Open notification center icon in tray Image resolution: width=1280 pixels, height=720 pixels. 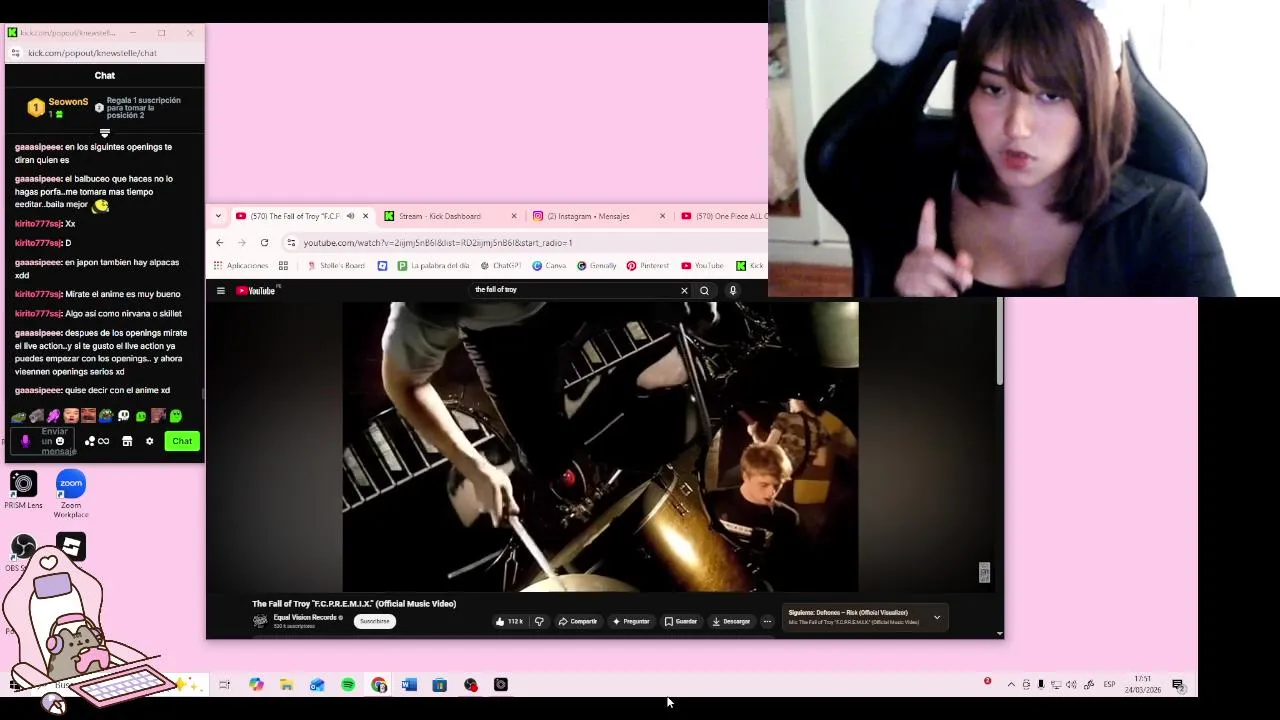coord(1178,685)
